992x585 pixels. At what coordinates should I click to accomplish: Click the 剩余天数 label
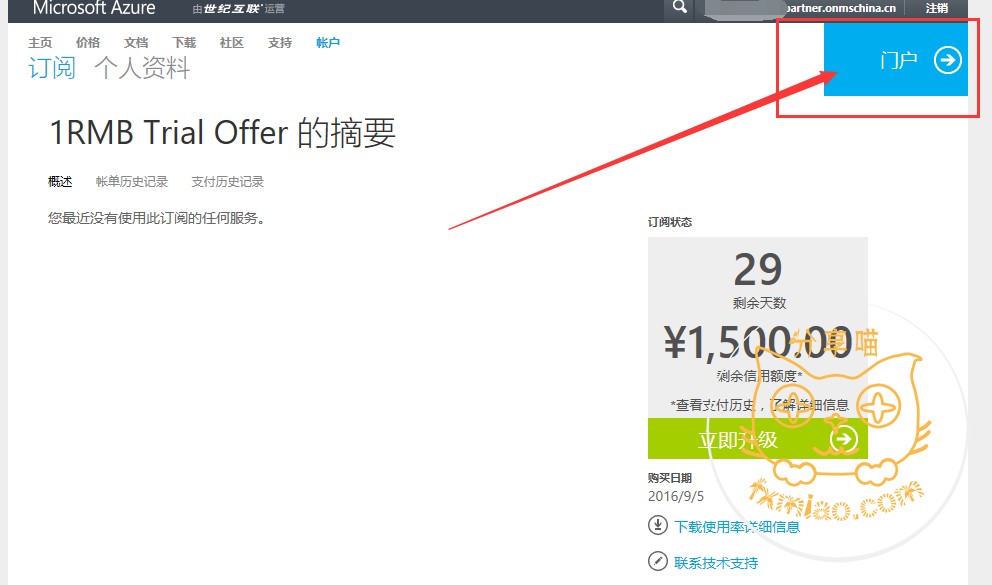[759, 303]
